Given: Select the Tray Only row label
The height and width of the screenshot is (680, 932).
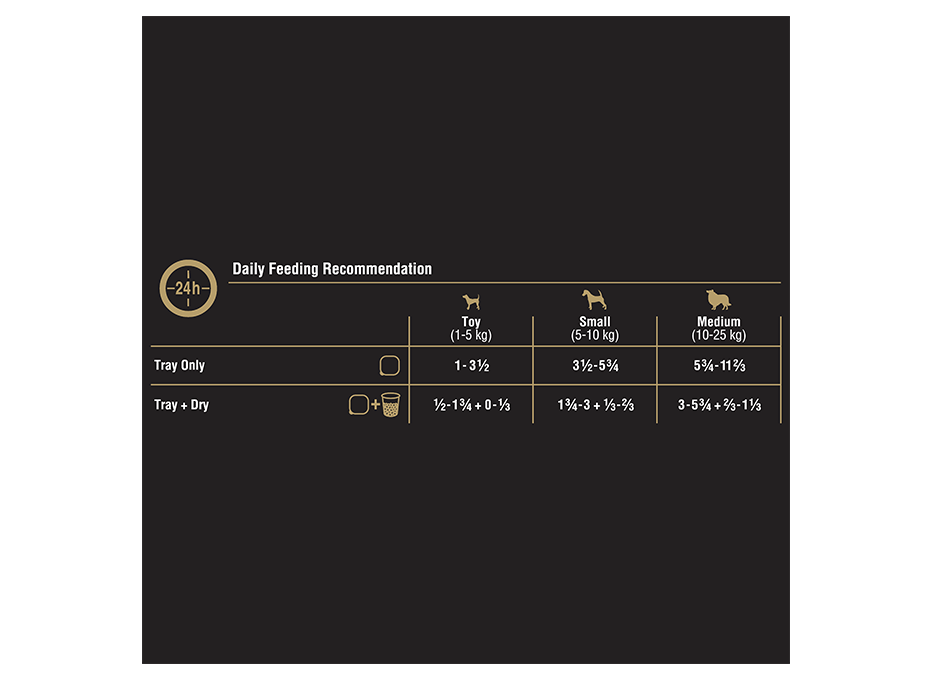Looking at the screenshot, I should (180, 365).
